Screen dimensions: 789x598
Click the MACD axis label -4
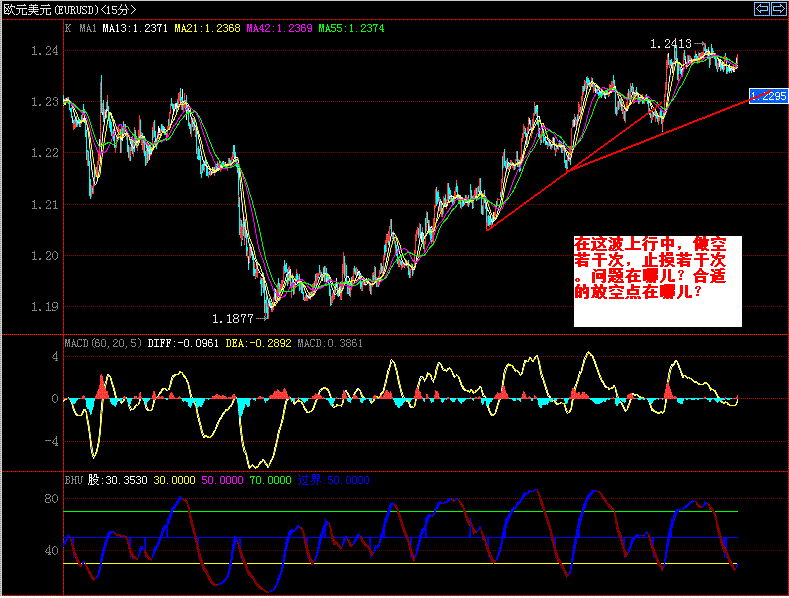point(51,441)
